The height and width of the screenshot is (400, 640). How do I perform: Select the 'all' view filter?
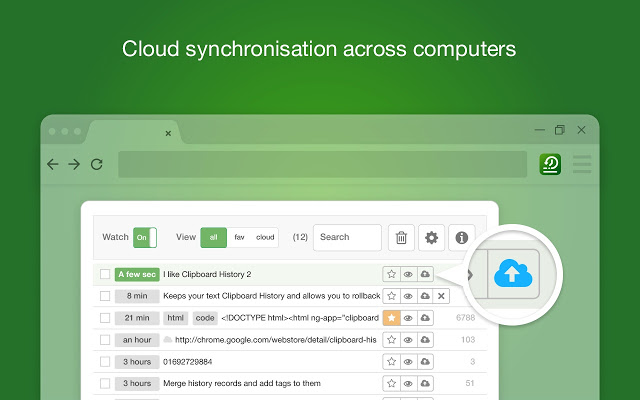(214, 237)
